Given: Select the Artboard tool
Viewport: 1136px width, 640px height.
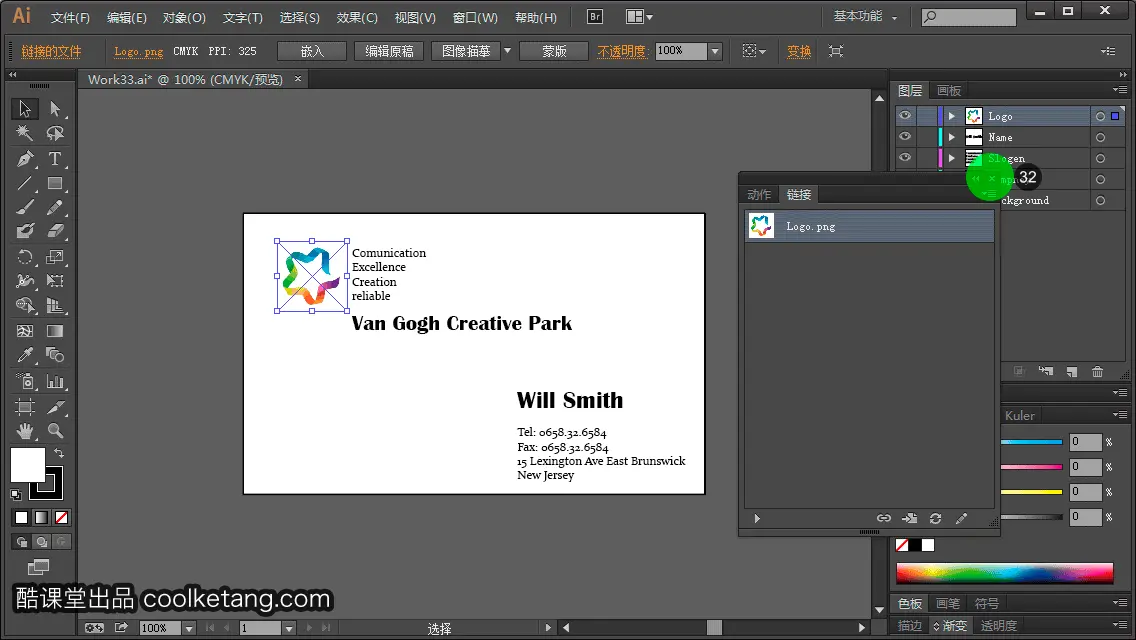Looking at the screenshot, I should pyautogui.click(x=25, y=406).
